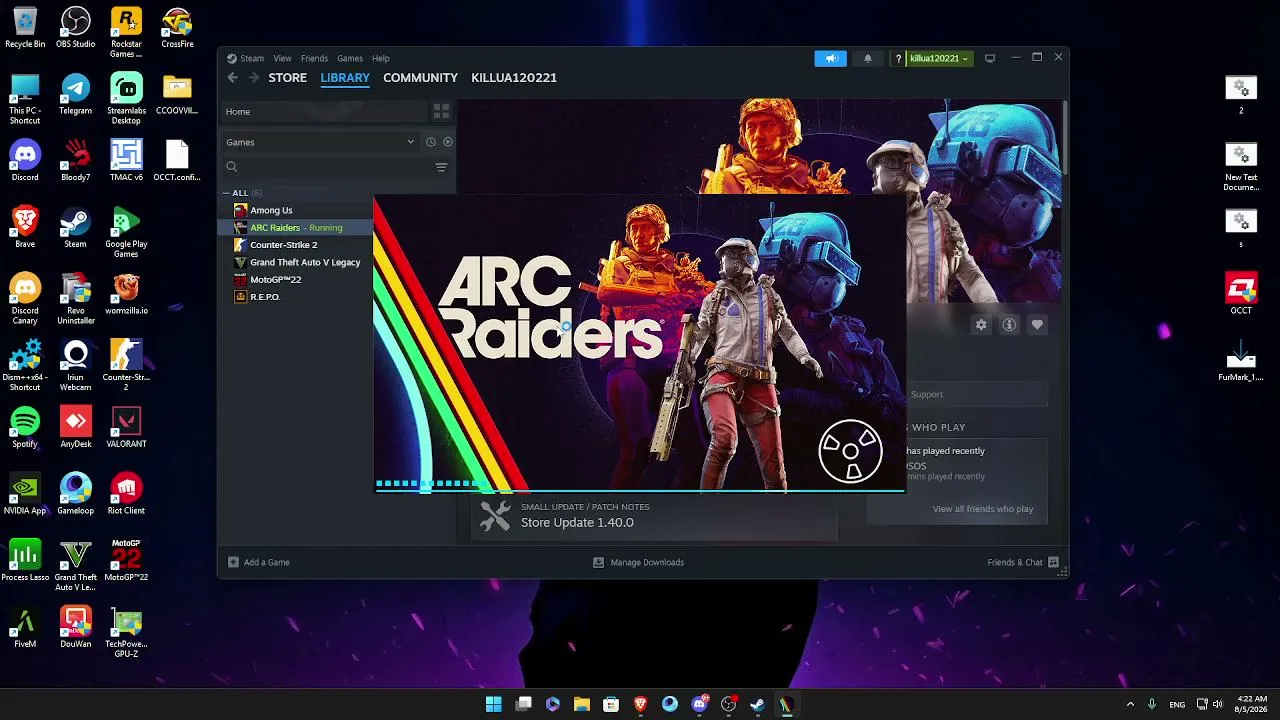Click the Manage Downloads link
The height and width of the screenshot is (720, 1280).
(647, 562)
